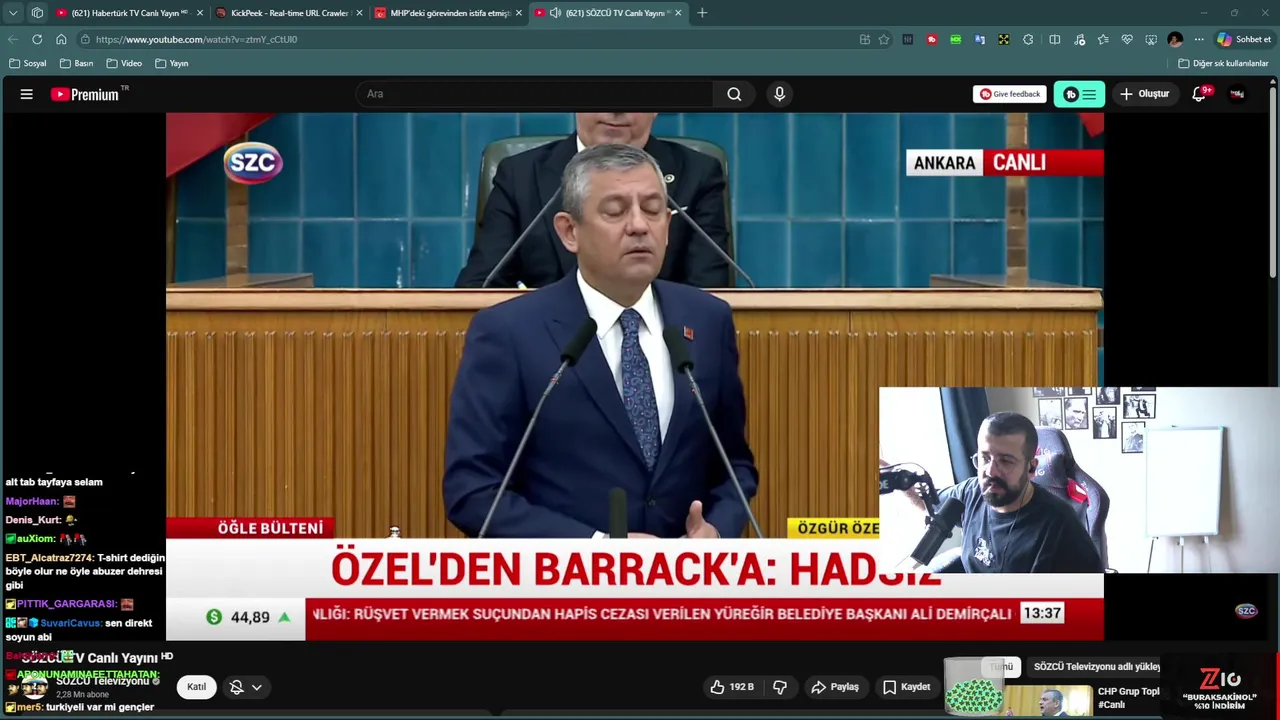Image resolution: width=1280 pixels, height=720 pixels.
Task: Toggle the green enhancer extension button
Action: 1079,94
